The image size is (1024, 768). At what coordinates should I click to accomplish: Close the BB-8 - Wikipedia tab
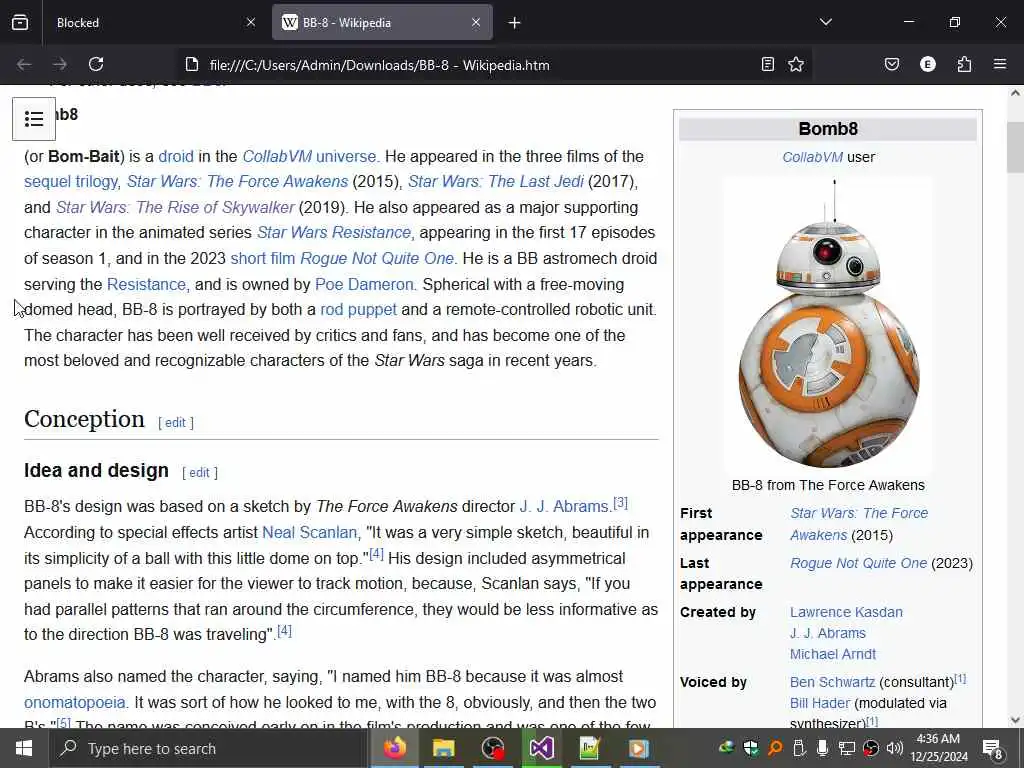tap(476, 22)
